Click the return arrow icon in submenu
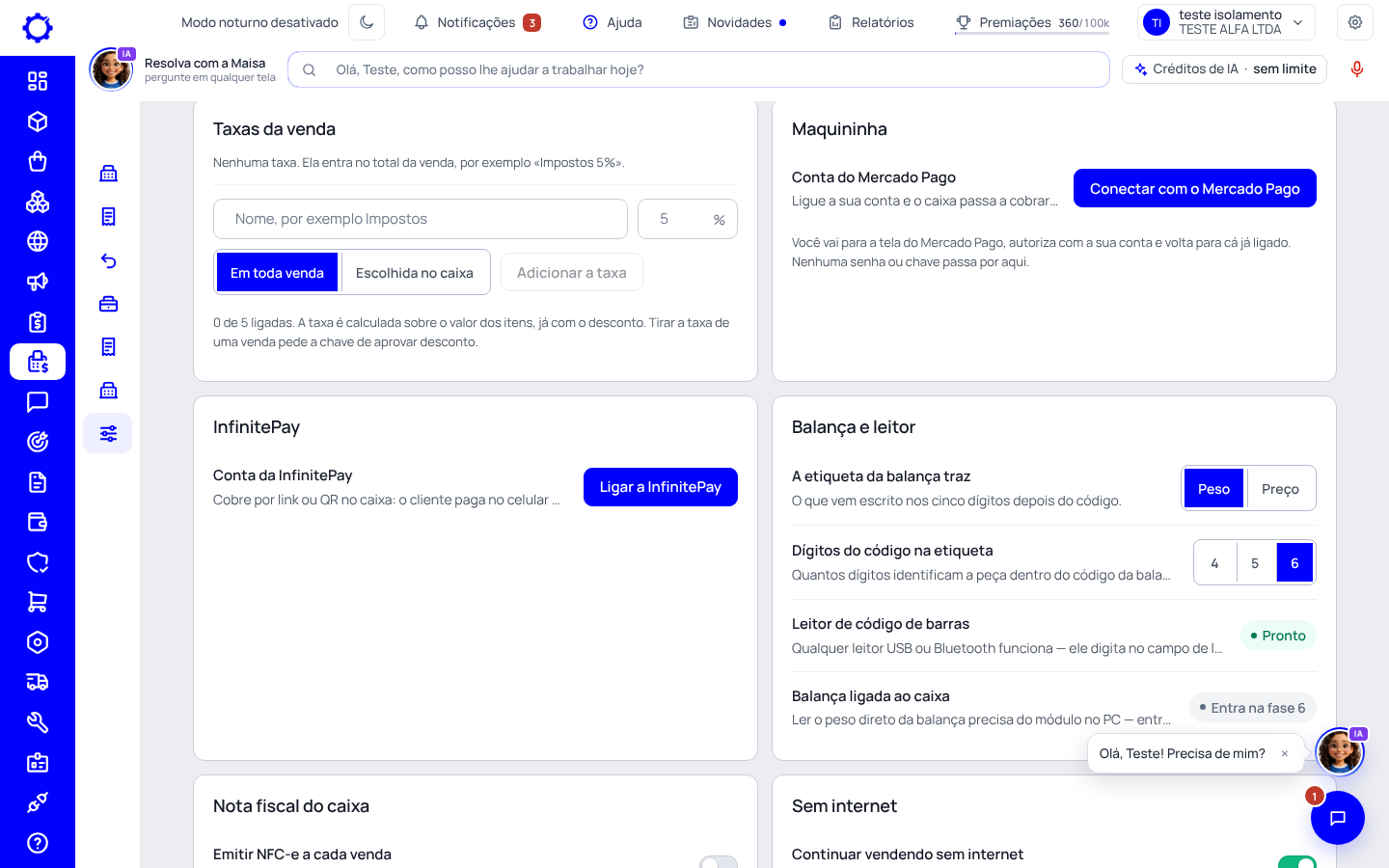Screen dimensions: 1389x868 click(x=108, y=260)
